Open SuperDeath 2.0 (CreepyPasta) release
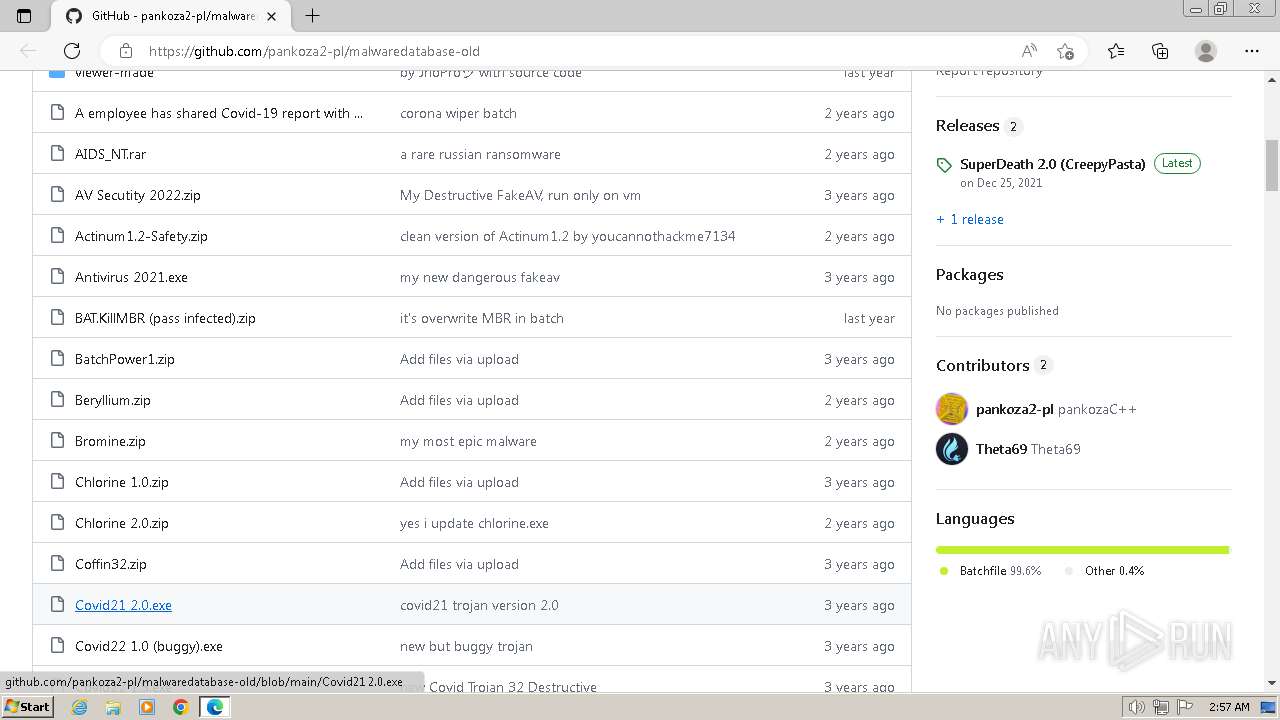This screenshot has width=1280, height=720. [1052, 164]
